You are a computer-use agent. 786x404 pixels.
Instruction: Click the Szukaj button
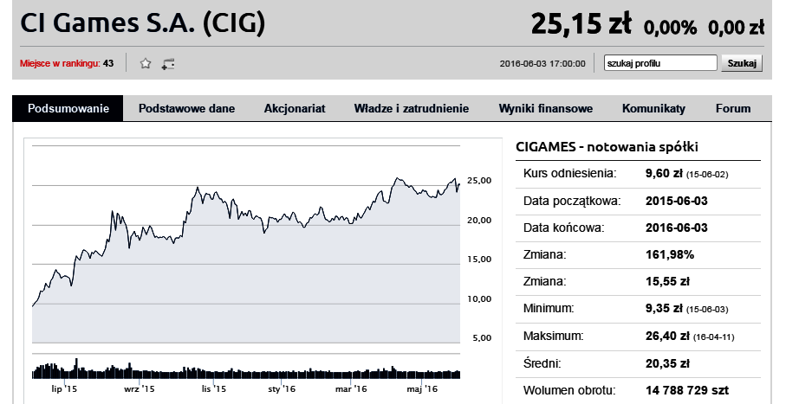pos(742,63)
